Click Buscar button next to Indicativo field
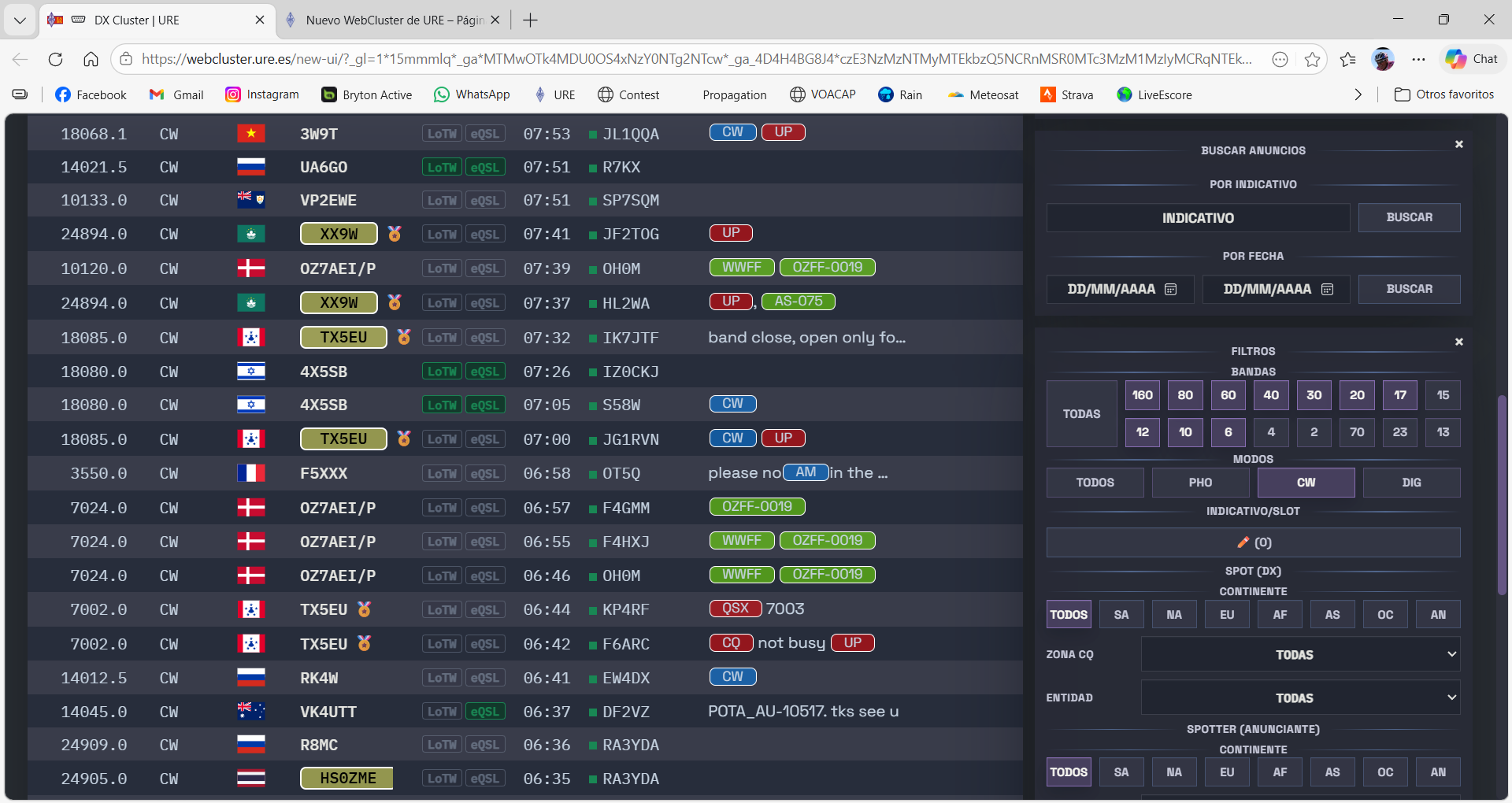Screen dimensions: 1512x803 click(1409, 217)
